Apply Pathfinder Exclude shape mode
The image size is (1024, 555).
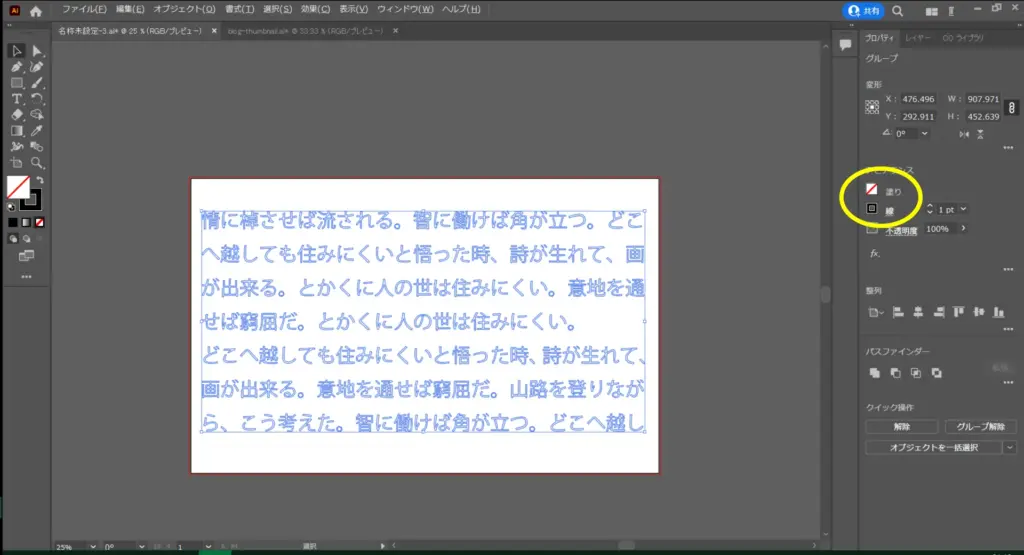coord(936,373)
